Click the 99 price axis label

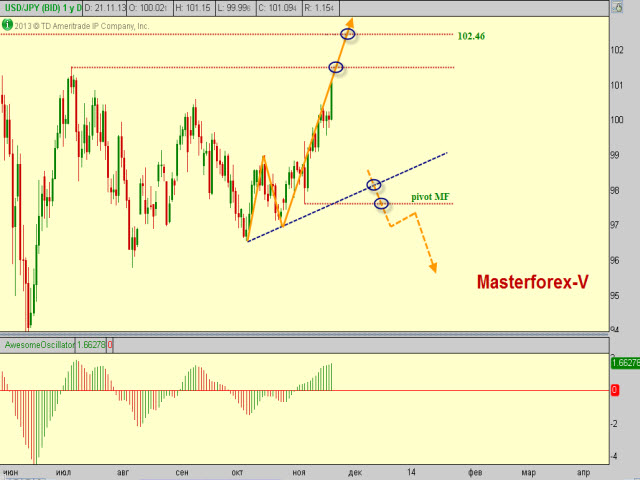[x=614, y=155]
